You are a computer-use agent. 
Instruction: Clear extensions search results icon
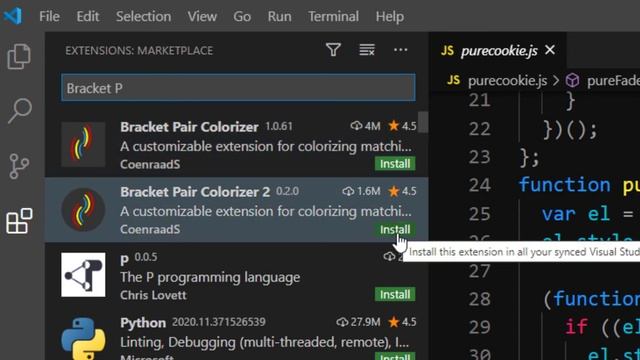pos(367,50)
